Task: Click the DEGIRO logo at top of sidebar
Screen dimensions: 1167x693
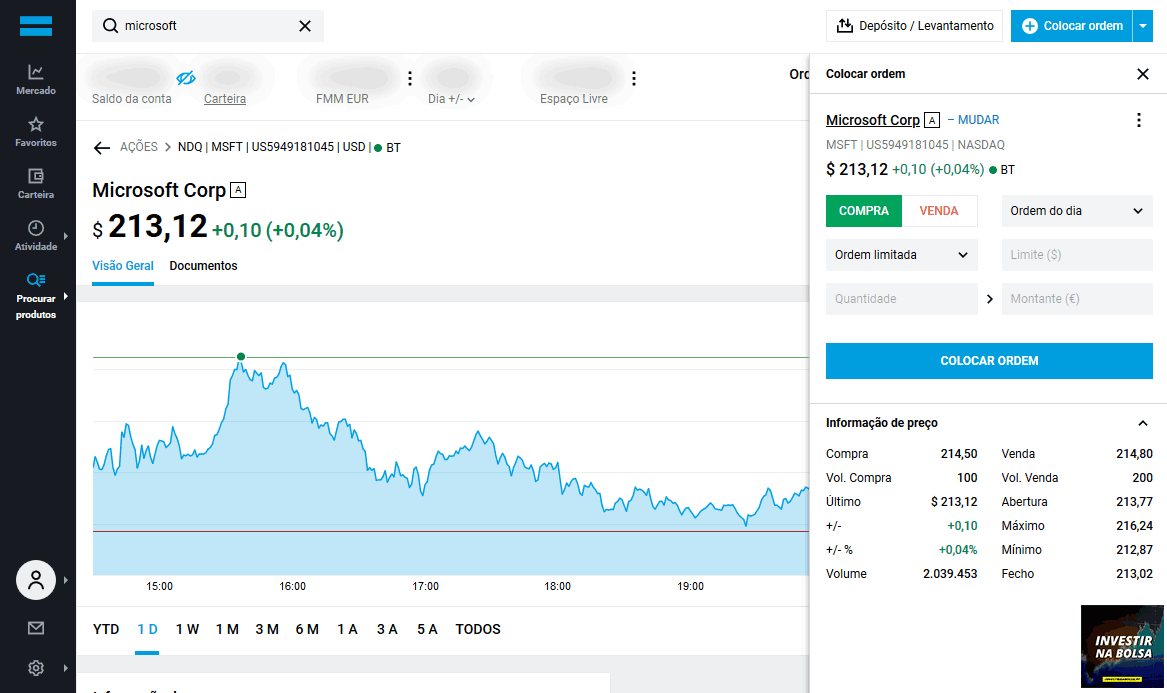Action: pyautogui.click(x=36, y=26)
